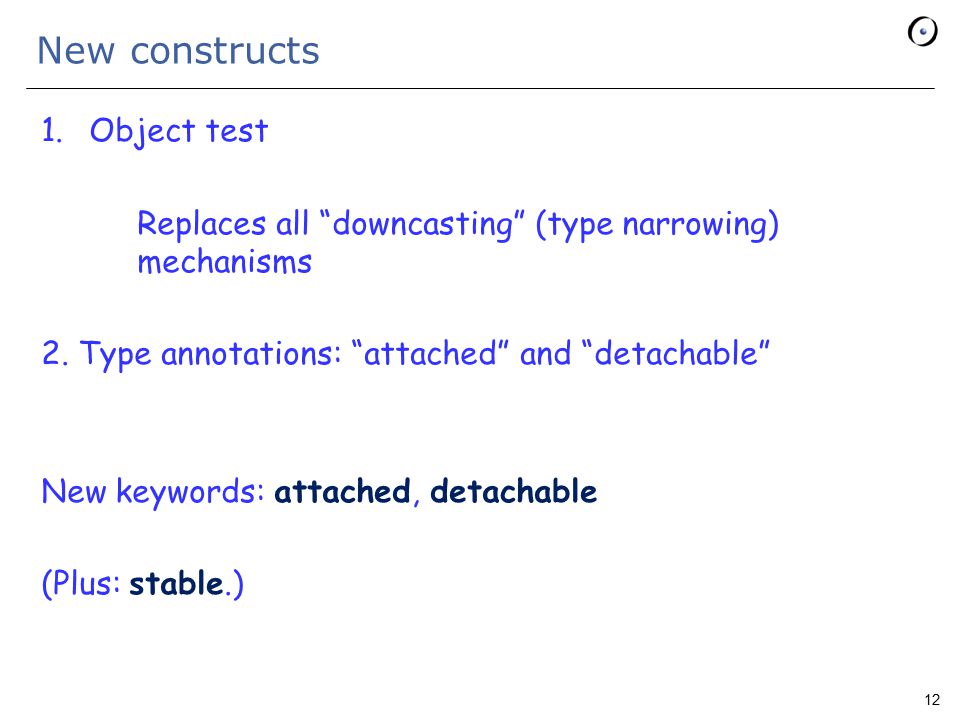This screenshot has width=960, height=720.
Task: Click the "Object test" heading
Action: click(x=179, y=131)
